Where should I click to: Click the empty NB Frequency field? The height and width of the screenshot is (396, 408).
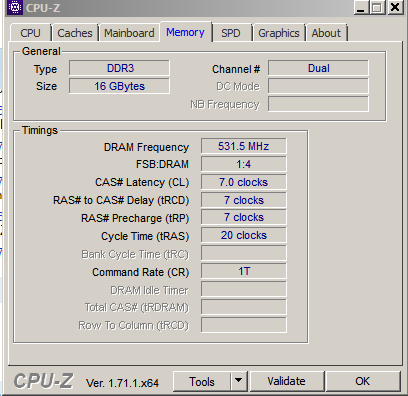point(318,104)
